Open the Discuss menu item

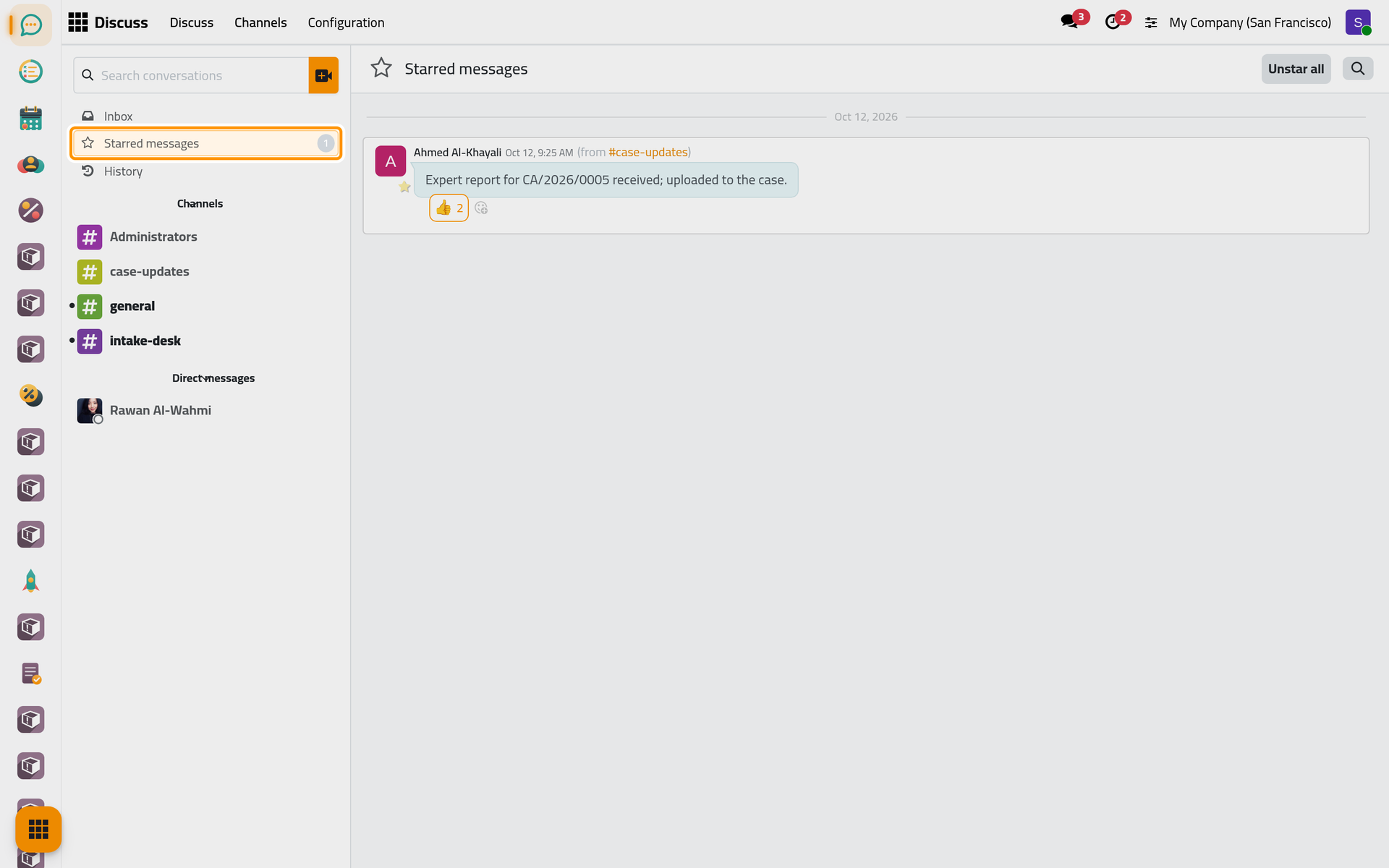[192, 22]
